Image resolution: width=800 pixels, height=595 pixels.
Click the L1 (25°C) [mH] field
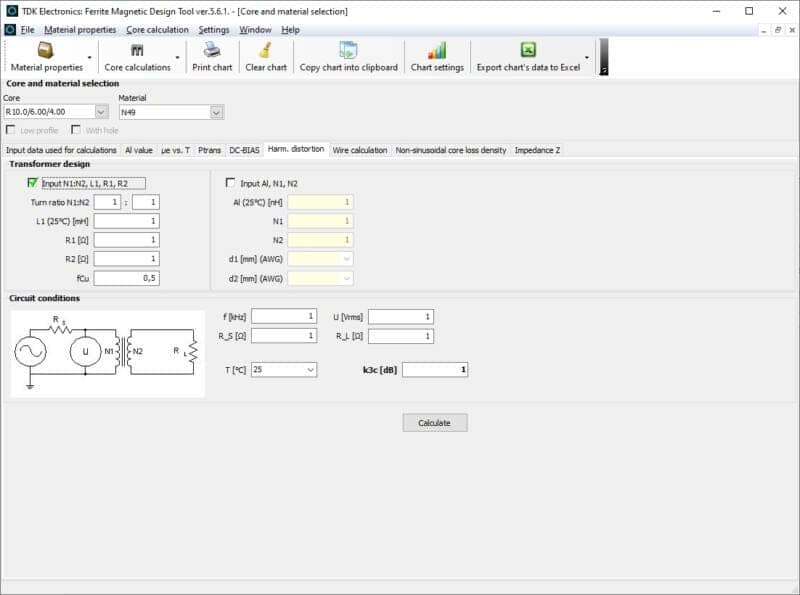coord(127,221)
